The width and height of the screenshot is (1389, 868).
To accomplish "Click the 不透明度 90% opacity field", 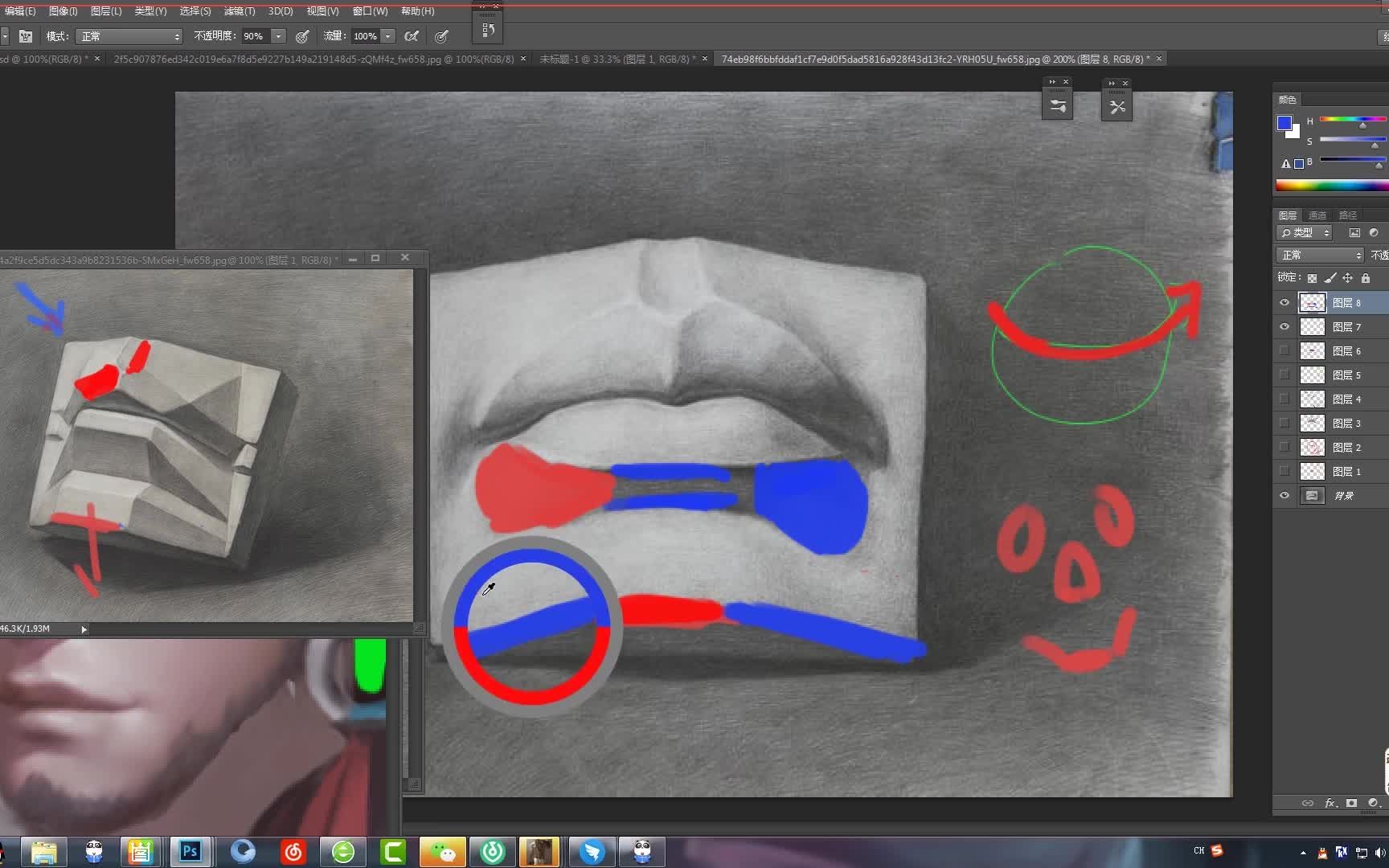I will [x=256, y=36].
